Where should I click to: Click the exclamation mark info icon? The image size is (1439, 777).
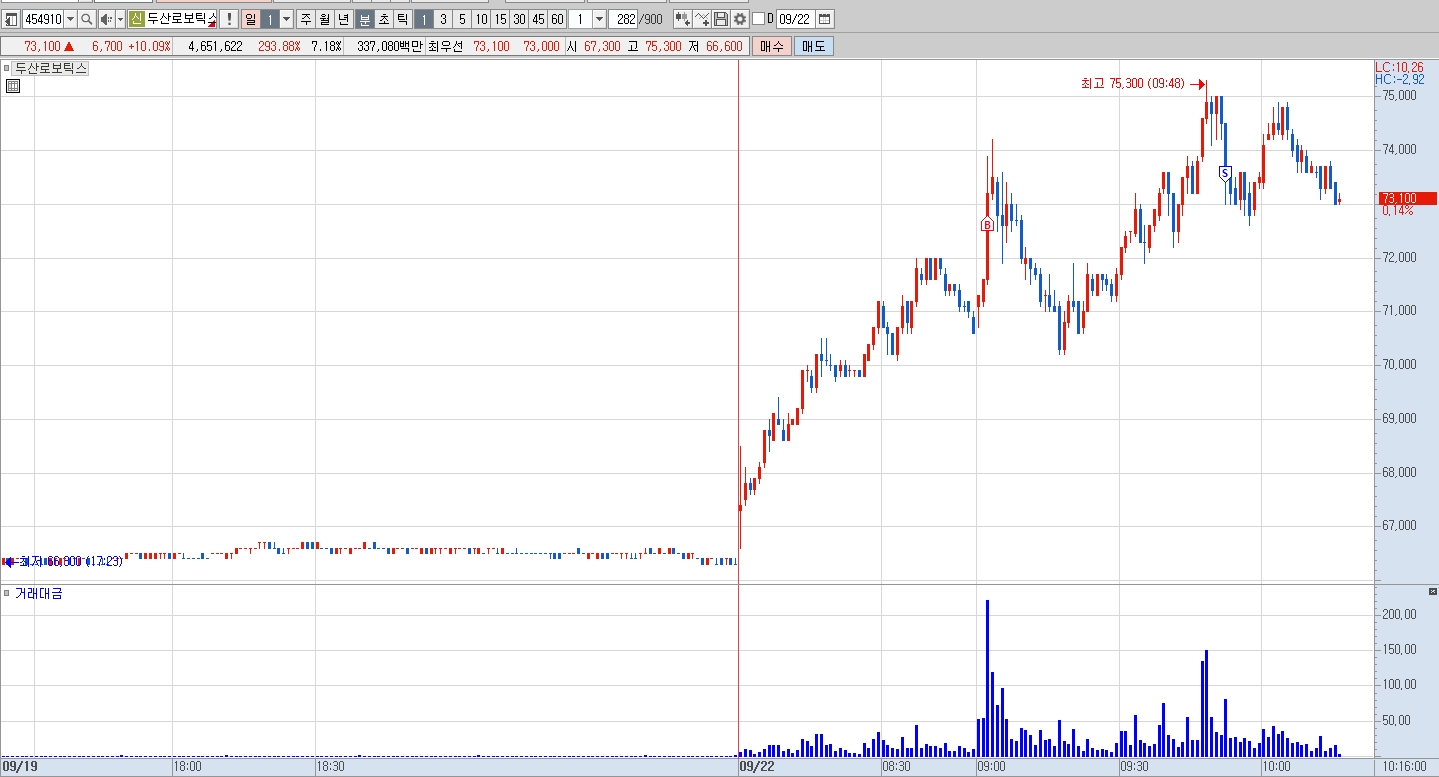pyautogui.click(x=229, y=19)
